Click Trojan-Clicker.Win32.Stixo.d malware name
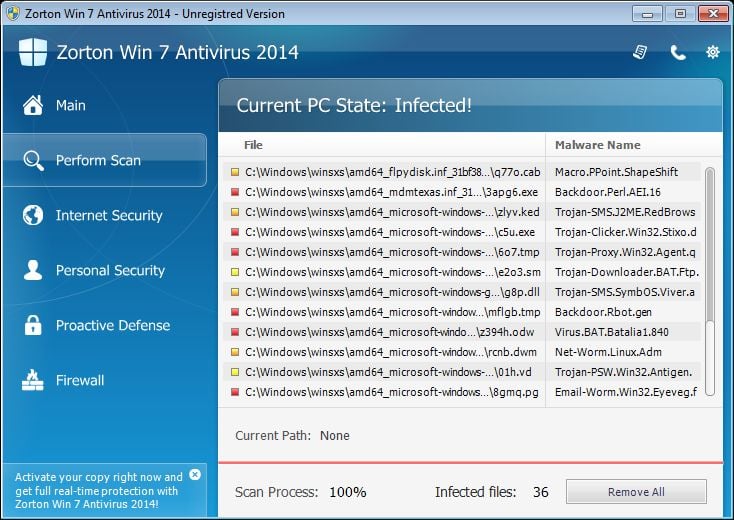Viewport: 734px width, 520px height. tap(625, 232)
